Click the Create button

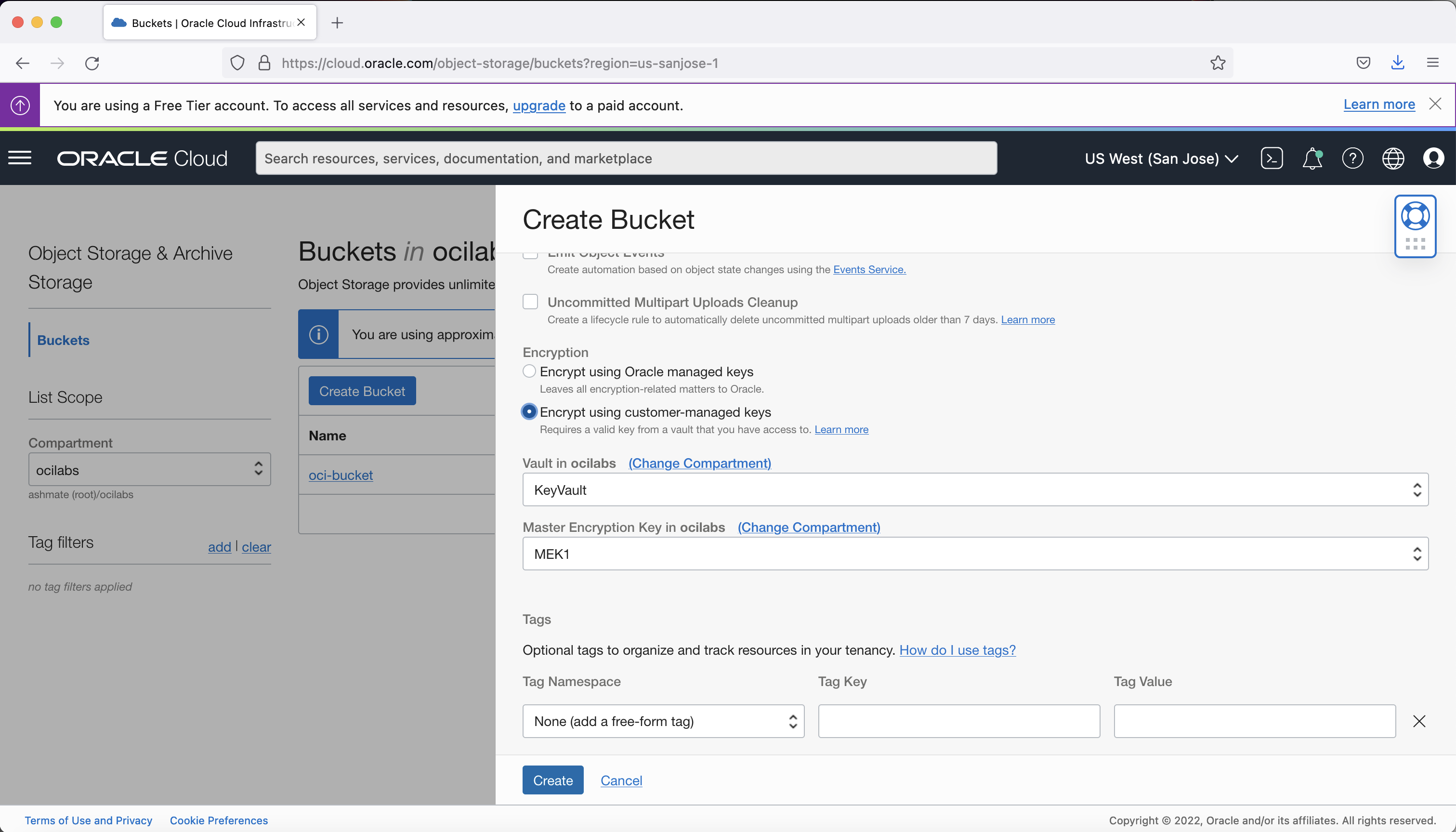click(552, 780)
